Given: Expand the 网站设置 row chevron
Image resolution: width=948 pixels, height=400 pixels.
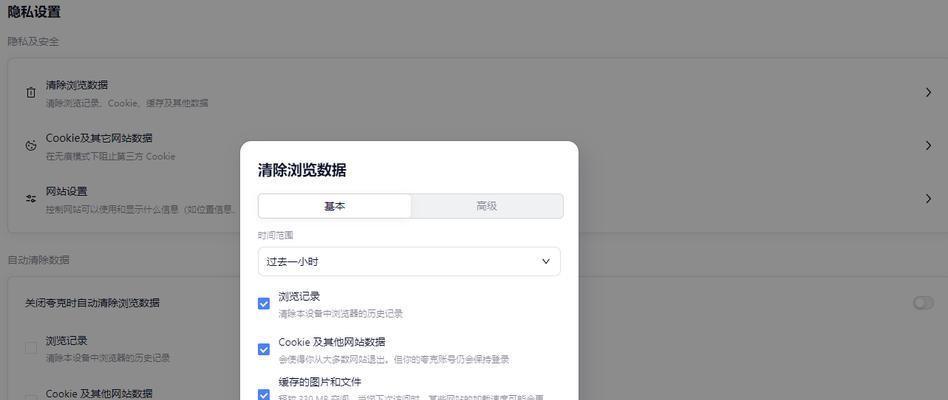Looking at the screenshot, I should [928, 199].
